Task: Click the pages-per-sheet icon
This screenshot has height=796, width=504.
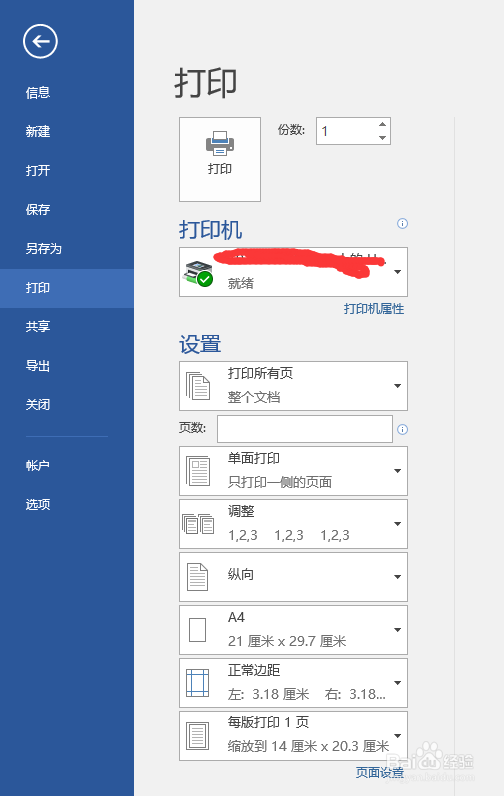Action: click(197, 736)
